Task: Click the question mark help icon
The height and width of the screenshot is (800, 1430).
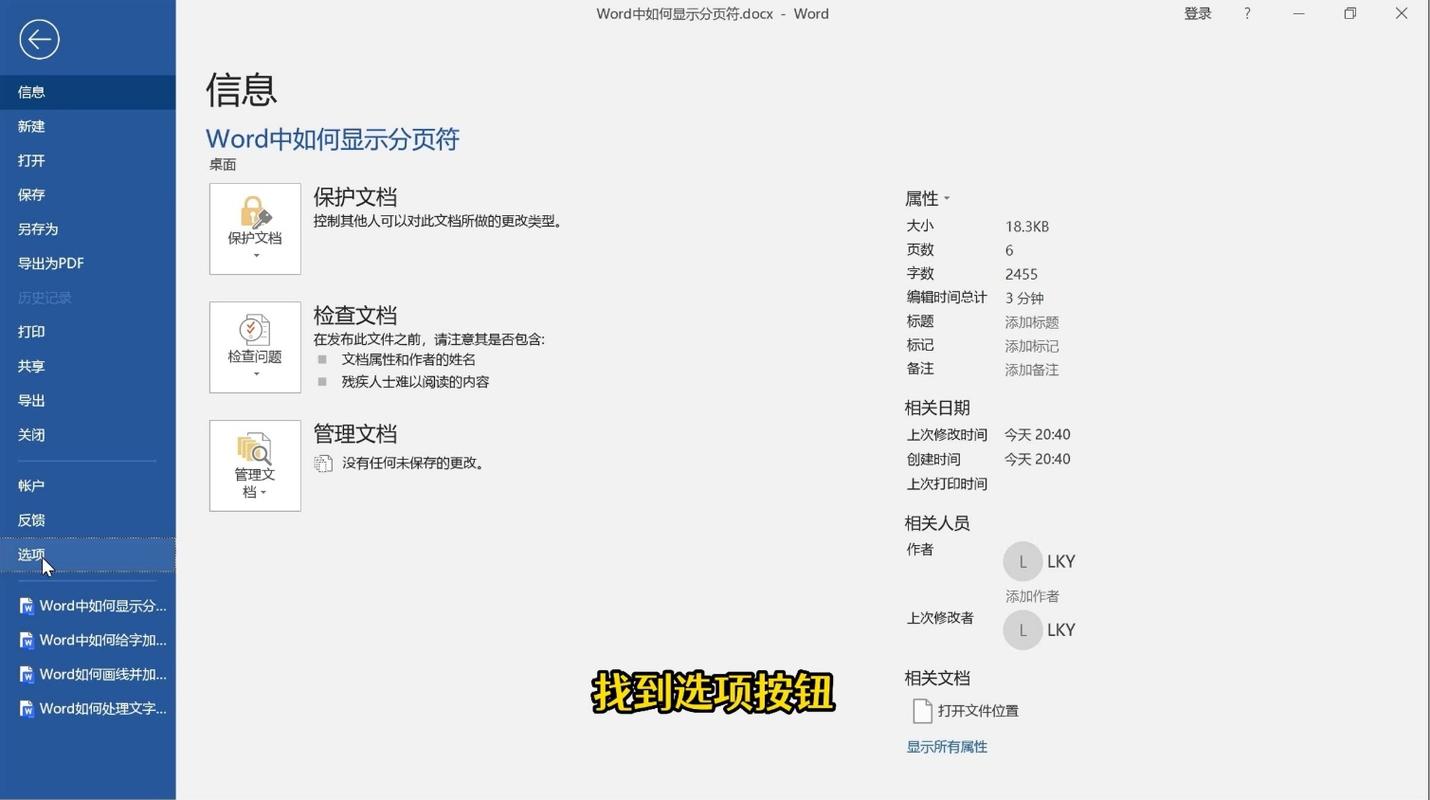Action: (1247, 14)
